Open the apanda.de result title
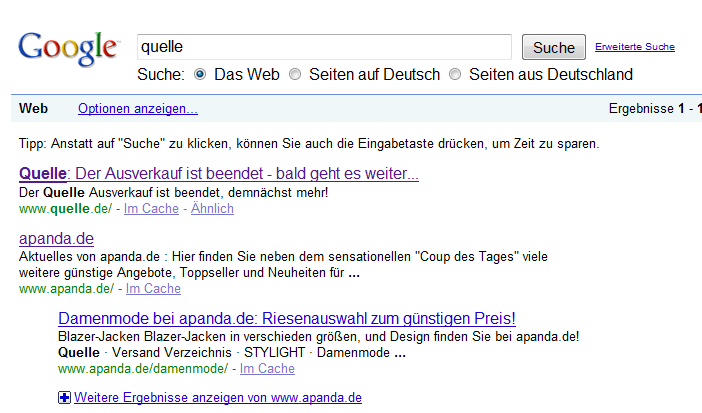 tap(56, 238)
